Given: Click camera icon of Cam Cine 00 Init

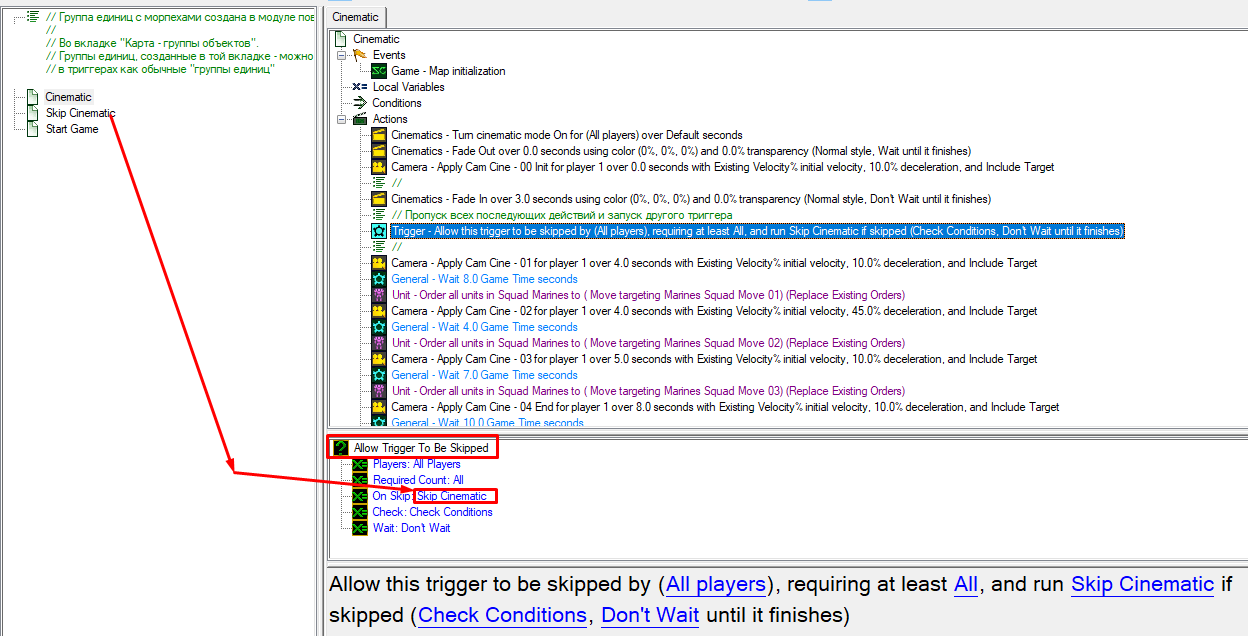Looking at the screenshot, I should coord(379,167).
